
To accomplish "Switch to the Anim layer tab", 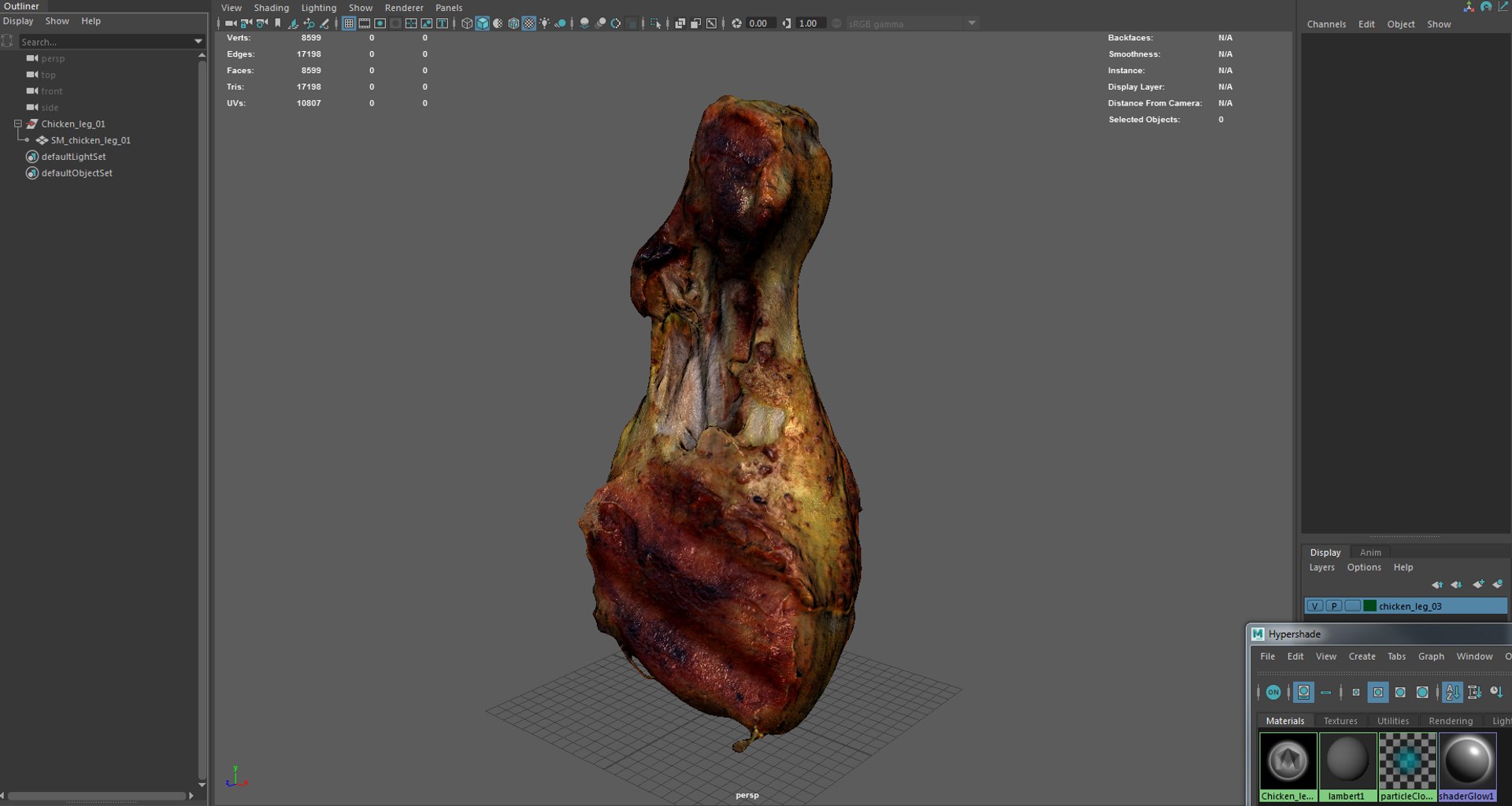I will point(1370,553).
